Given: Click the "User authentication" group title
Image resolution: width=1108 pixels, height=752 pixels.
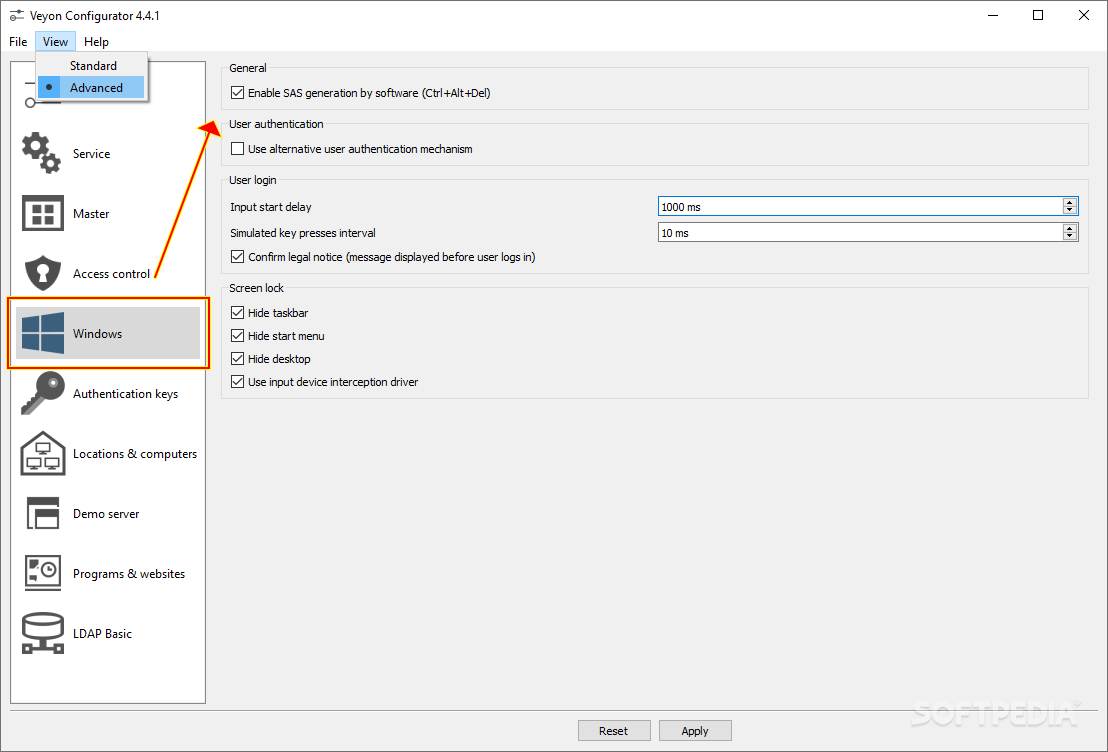Looking at the screenshot, I should (x=276, y=124).
